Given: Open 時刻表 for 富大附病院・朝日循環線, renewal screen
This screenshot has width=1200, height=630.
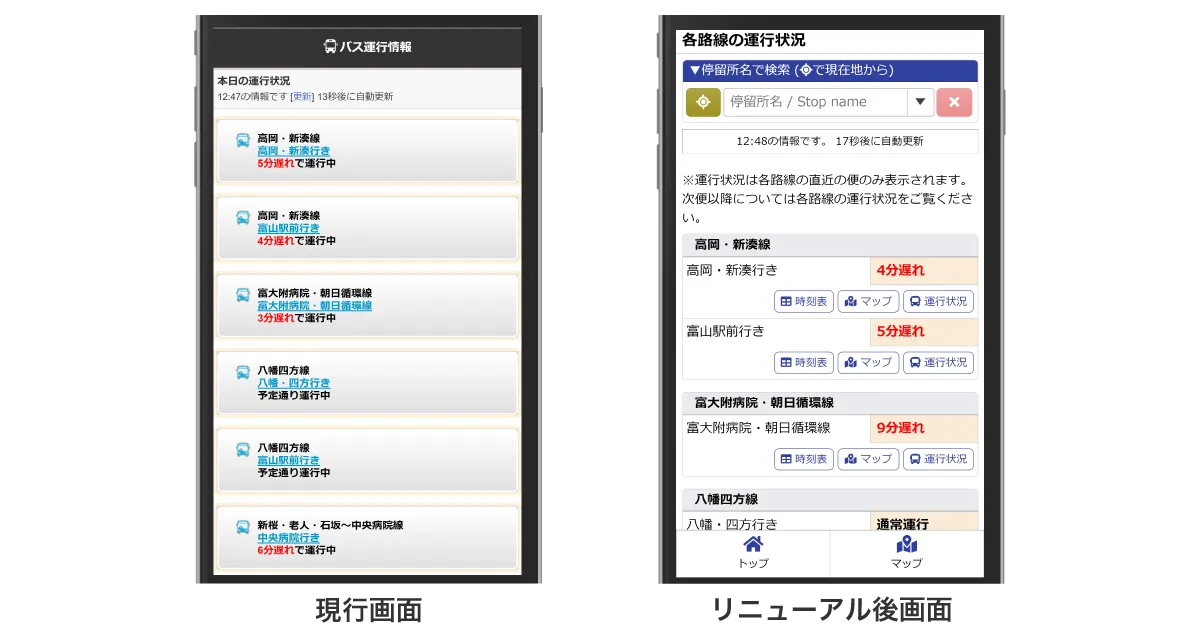Looking at the screenshot, I should 804,459.
